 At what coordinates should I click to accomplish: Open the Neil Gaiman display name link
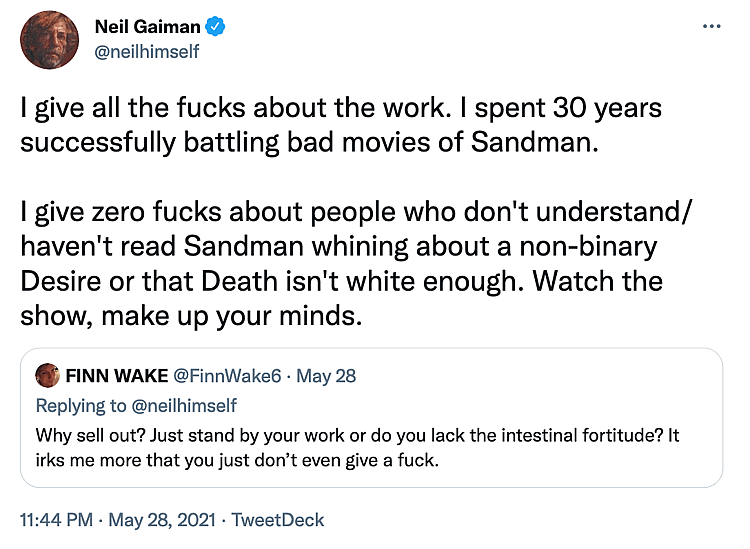(x=148, y=26)
